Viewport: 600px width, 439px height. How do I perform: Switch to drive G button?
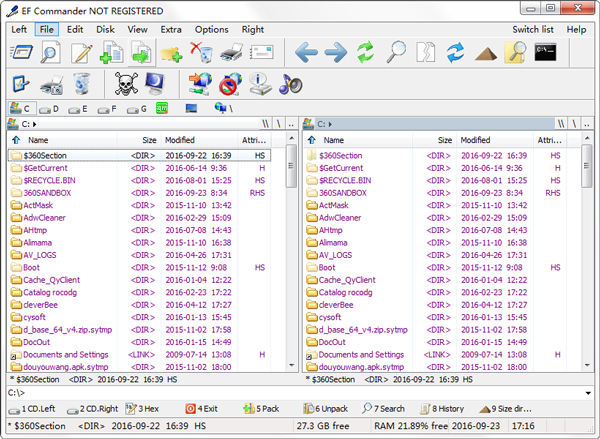coord(137,109)
